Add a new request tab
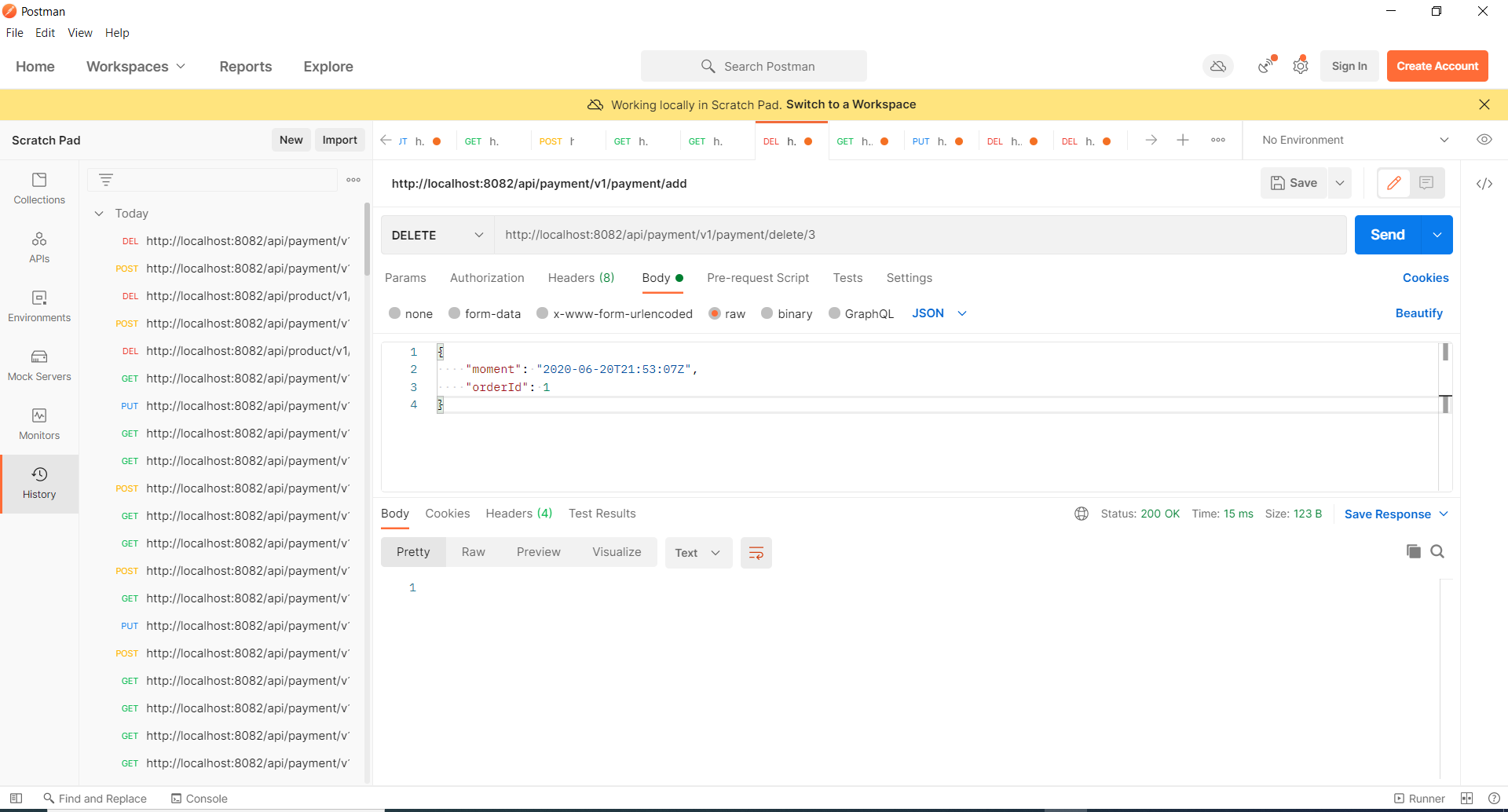Viewport: 1508px width, 812px height. 1183,140
